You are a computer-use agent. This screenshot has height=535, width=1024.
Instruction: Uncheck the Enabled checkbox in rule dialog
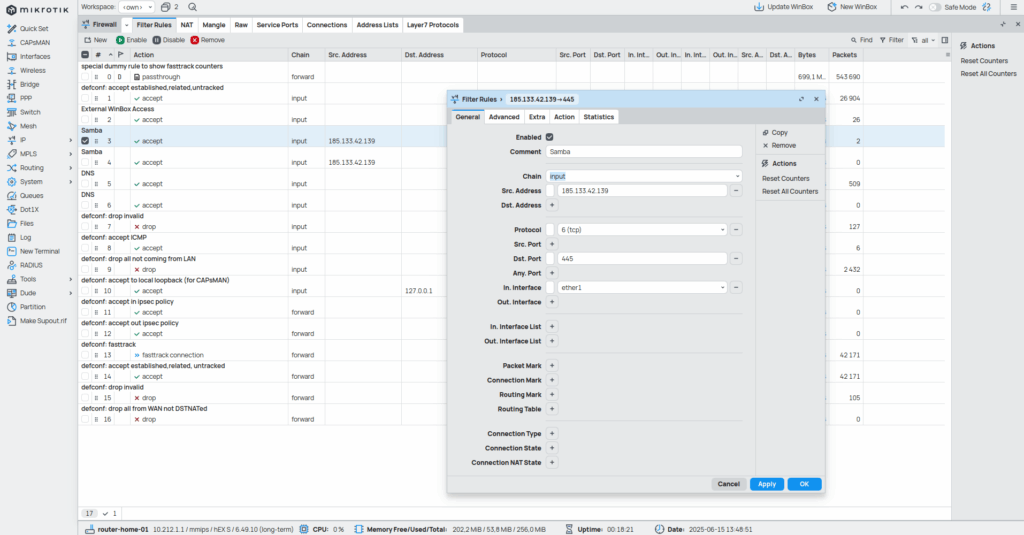[x=549, y=137]
